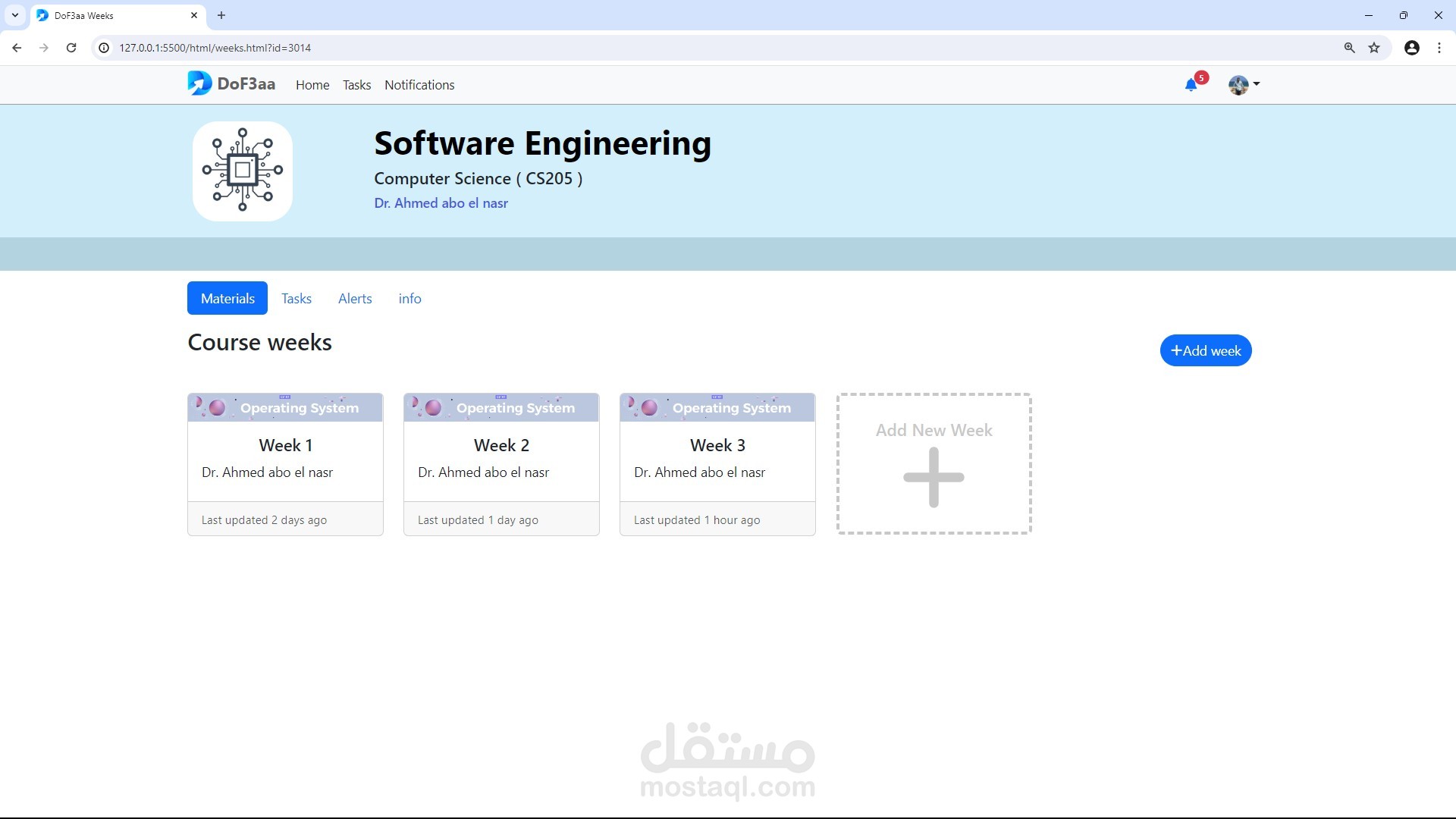Click the Software Engineering chip course icon
This screenshot has width=1456, height=819.
(x=243, y=171)
